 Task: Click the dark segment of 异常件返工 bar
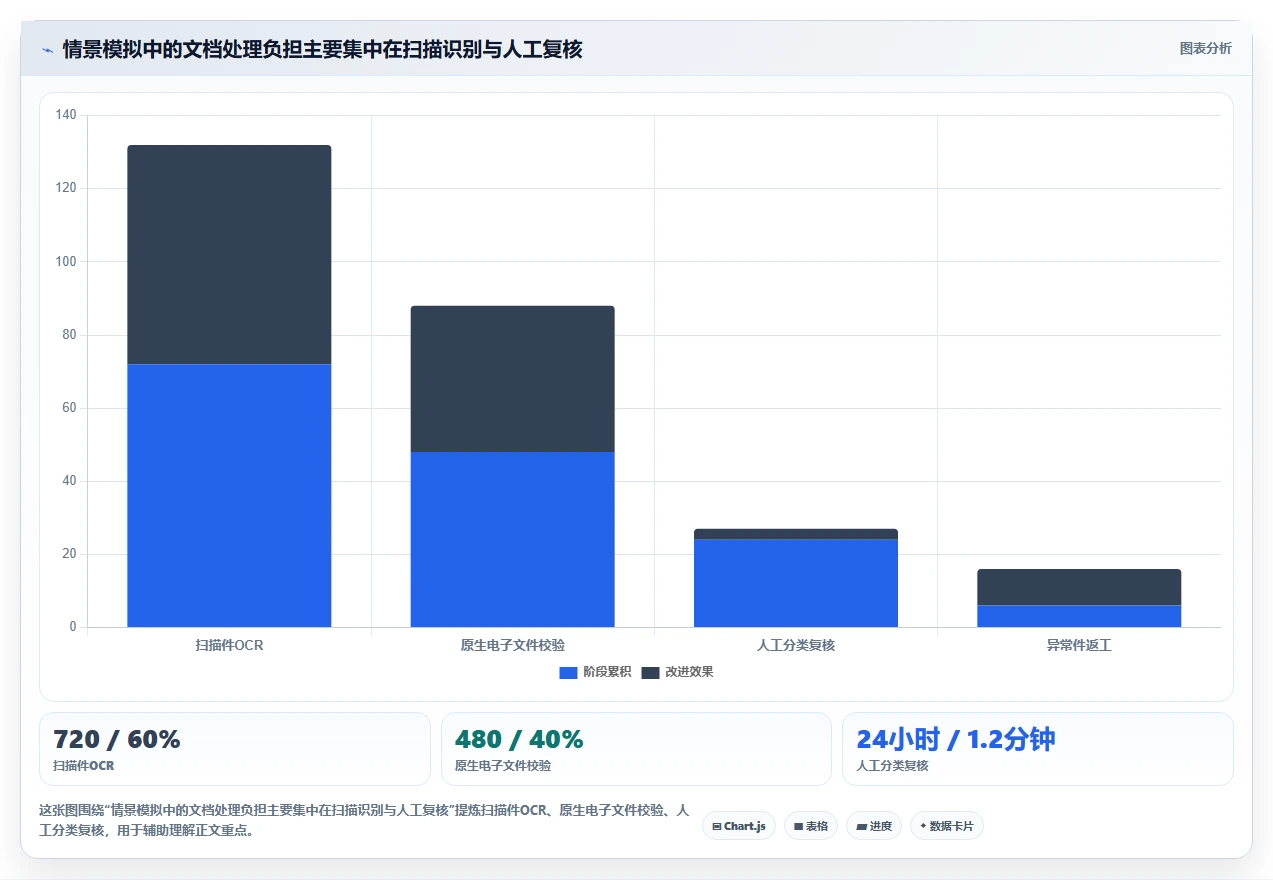click(1079, 587)
